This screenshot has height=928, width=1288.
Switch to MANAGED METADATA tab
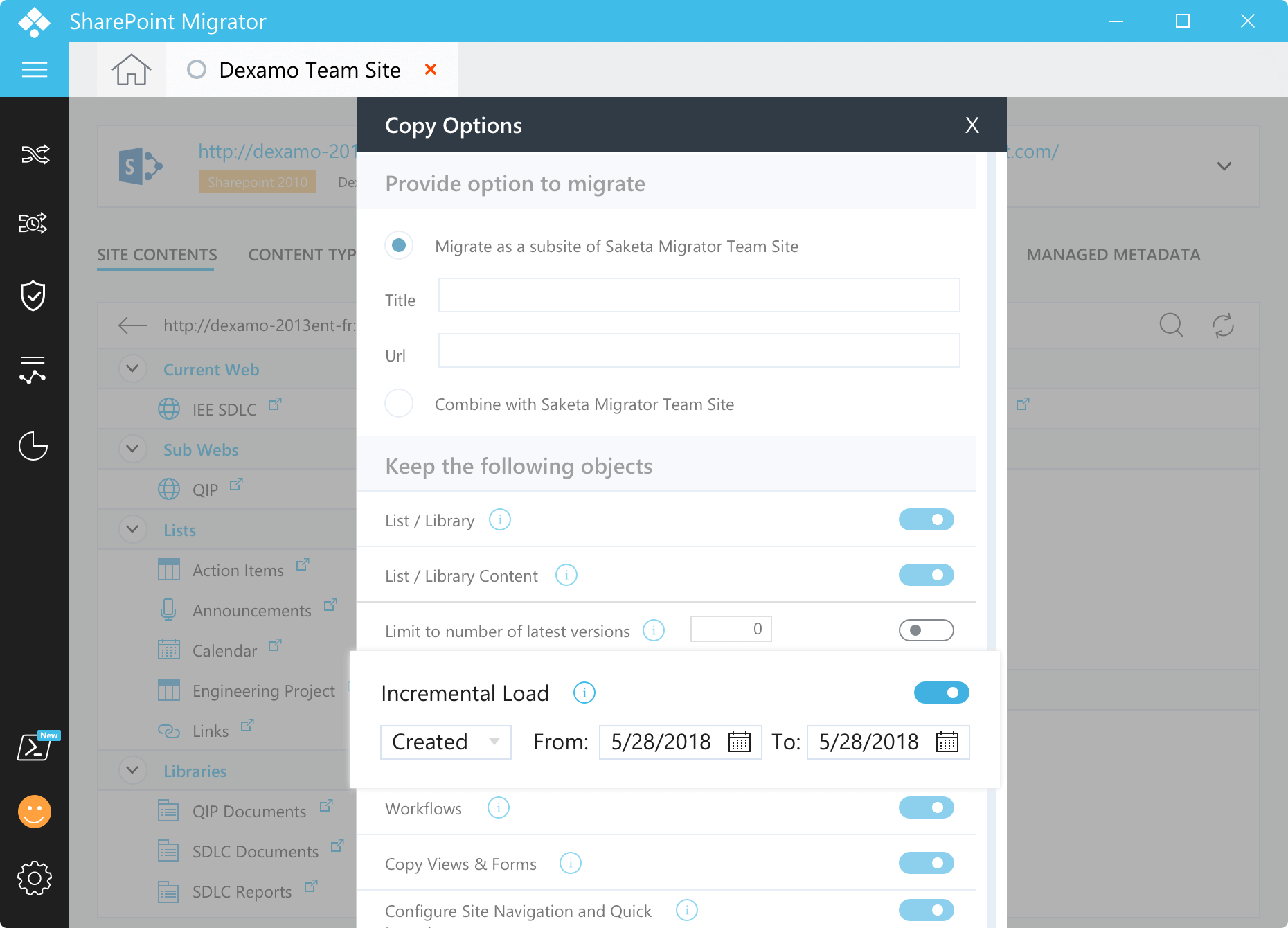[1113, 255]
